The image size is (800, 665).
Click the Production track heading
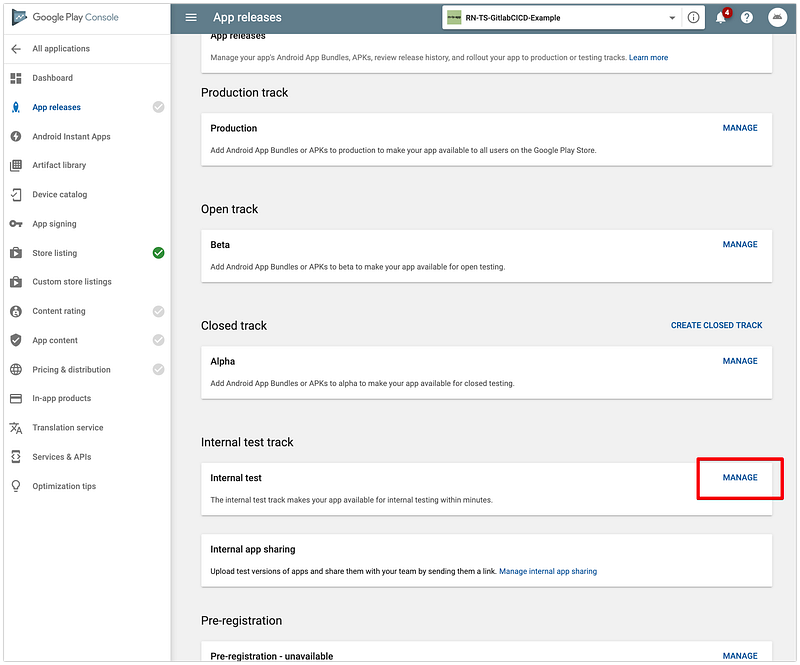click(x=244, y=93)
